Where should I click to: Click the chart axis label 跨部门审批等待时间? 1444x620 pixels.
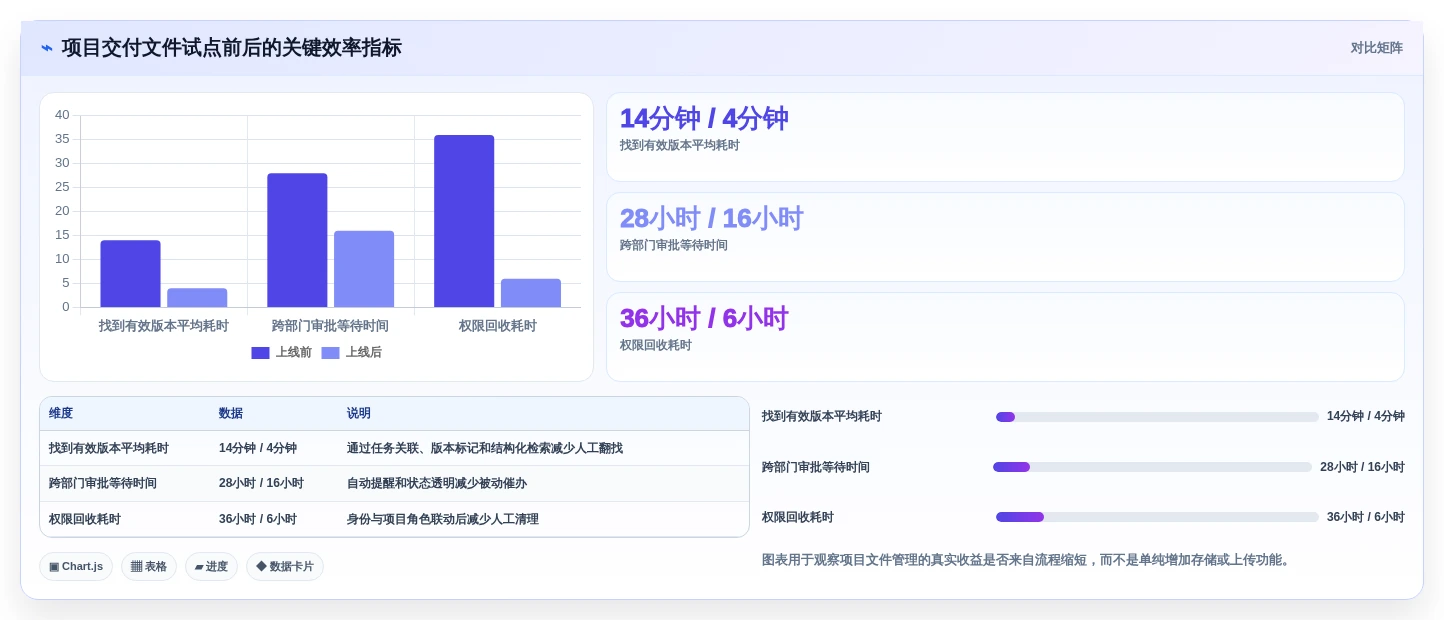point(330,326)
